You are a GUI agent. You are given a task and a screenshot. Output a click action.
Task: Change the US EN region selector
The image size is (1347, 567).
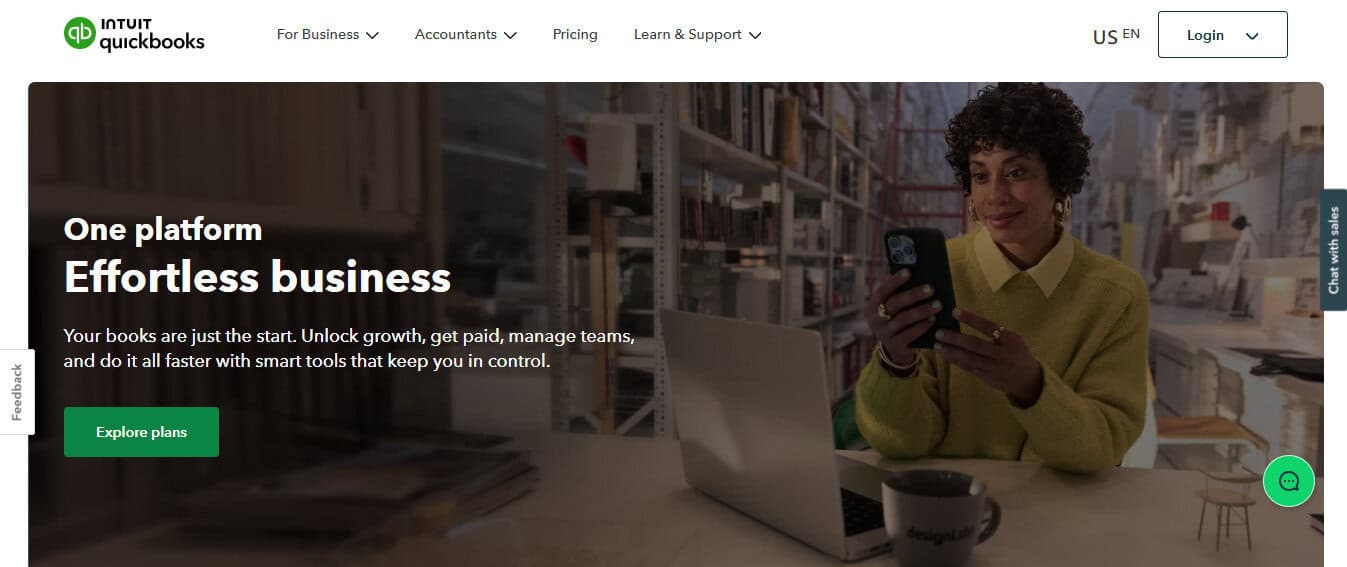[x=1116, y=36]
